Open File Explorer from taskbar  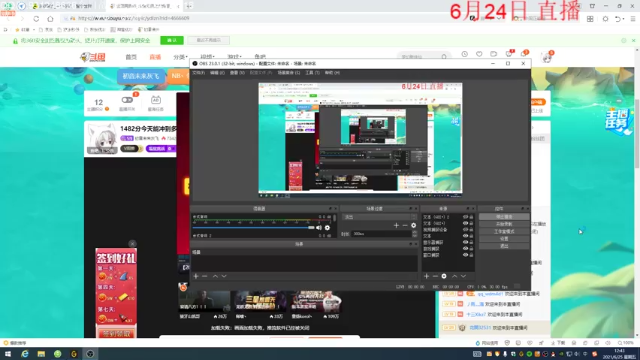(41, 354)
